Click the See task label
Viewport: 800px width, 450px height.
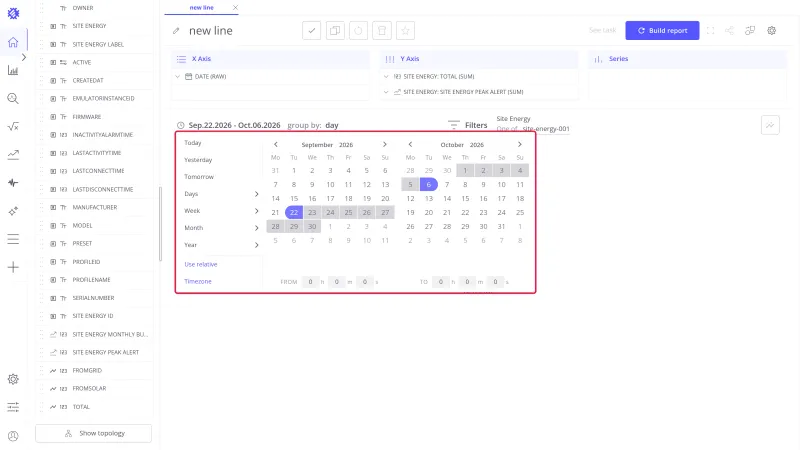[603, 31]
